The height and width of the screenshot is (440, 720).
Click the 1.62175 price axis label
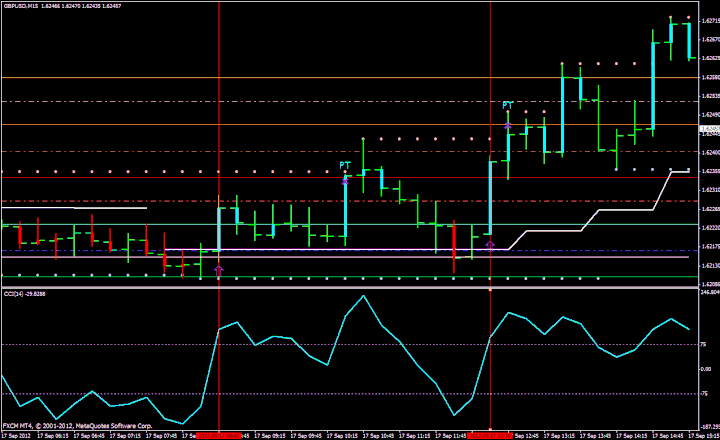pos(710,247)
